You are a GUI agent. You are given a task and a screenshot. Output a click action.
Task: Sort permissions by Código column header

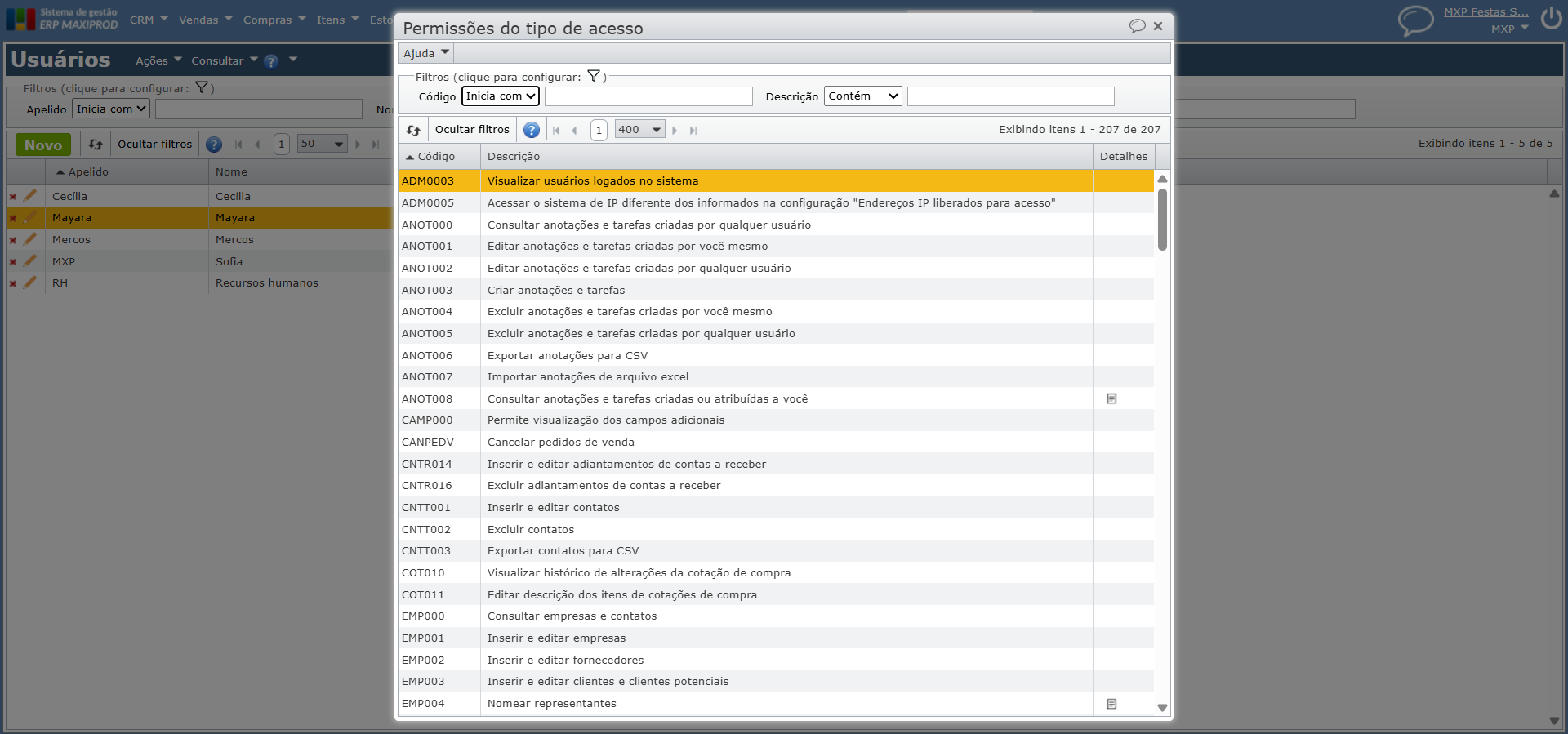coord(436,156)
